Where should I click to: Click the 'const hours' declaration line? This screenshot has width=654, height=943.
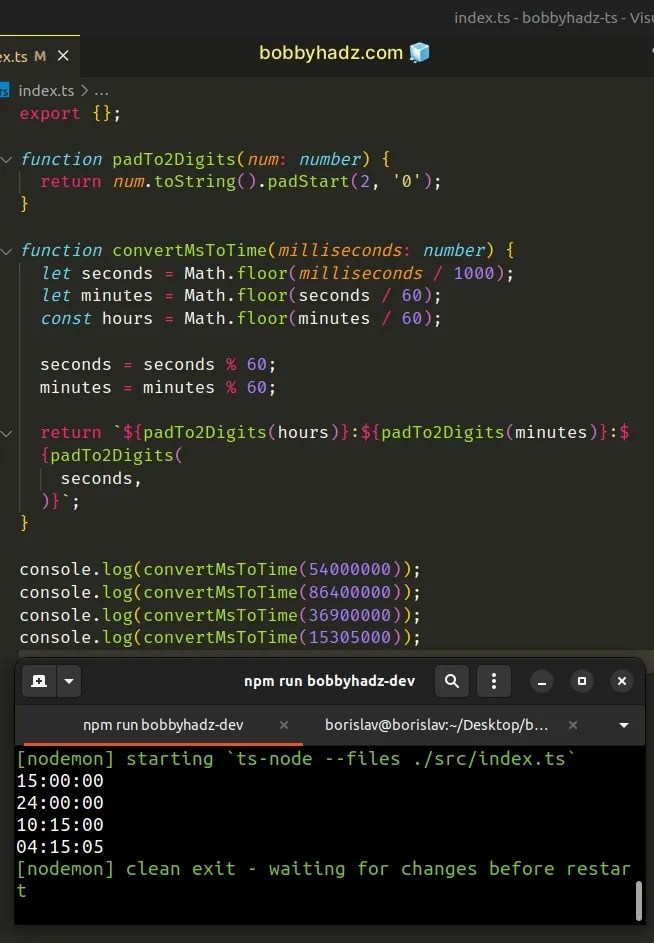click(241, 319)
